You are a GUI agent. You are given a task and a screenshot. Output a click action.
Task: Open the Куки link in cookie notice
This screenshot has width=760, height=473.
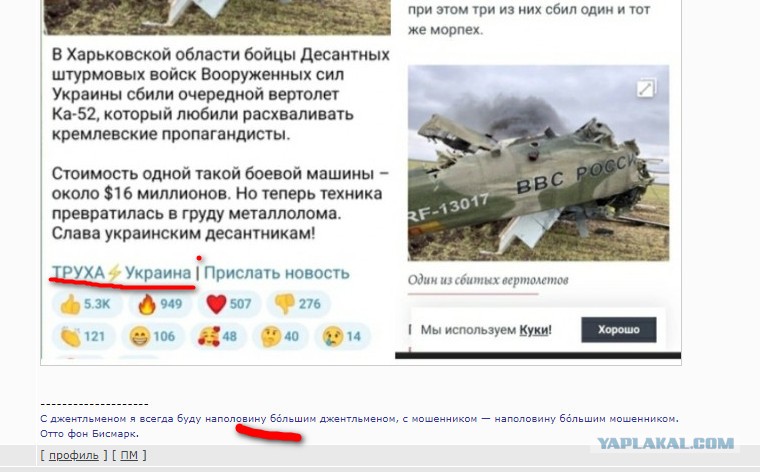tap(534, 331)
